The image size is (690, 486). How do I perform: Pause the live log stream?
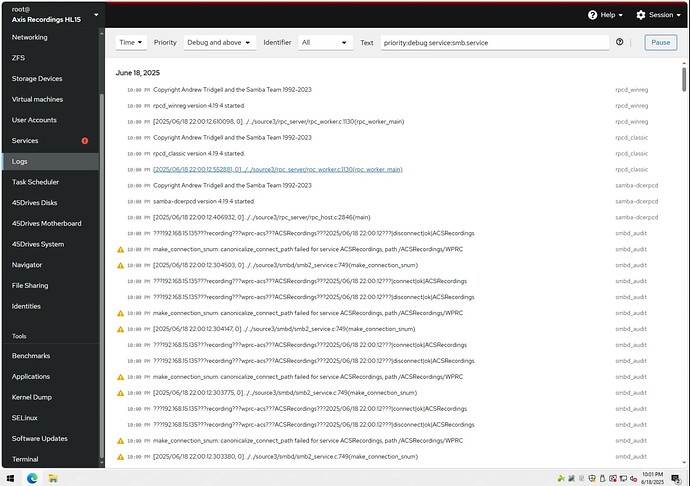(x=661, y=42)
